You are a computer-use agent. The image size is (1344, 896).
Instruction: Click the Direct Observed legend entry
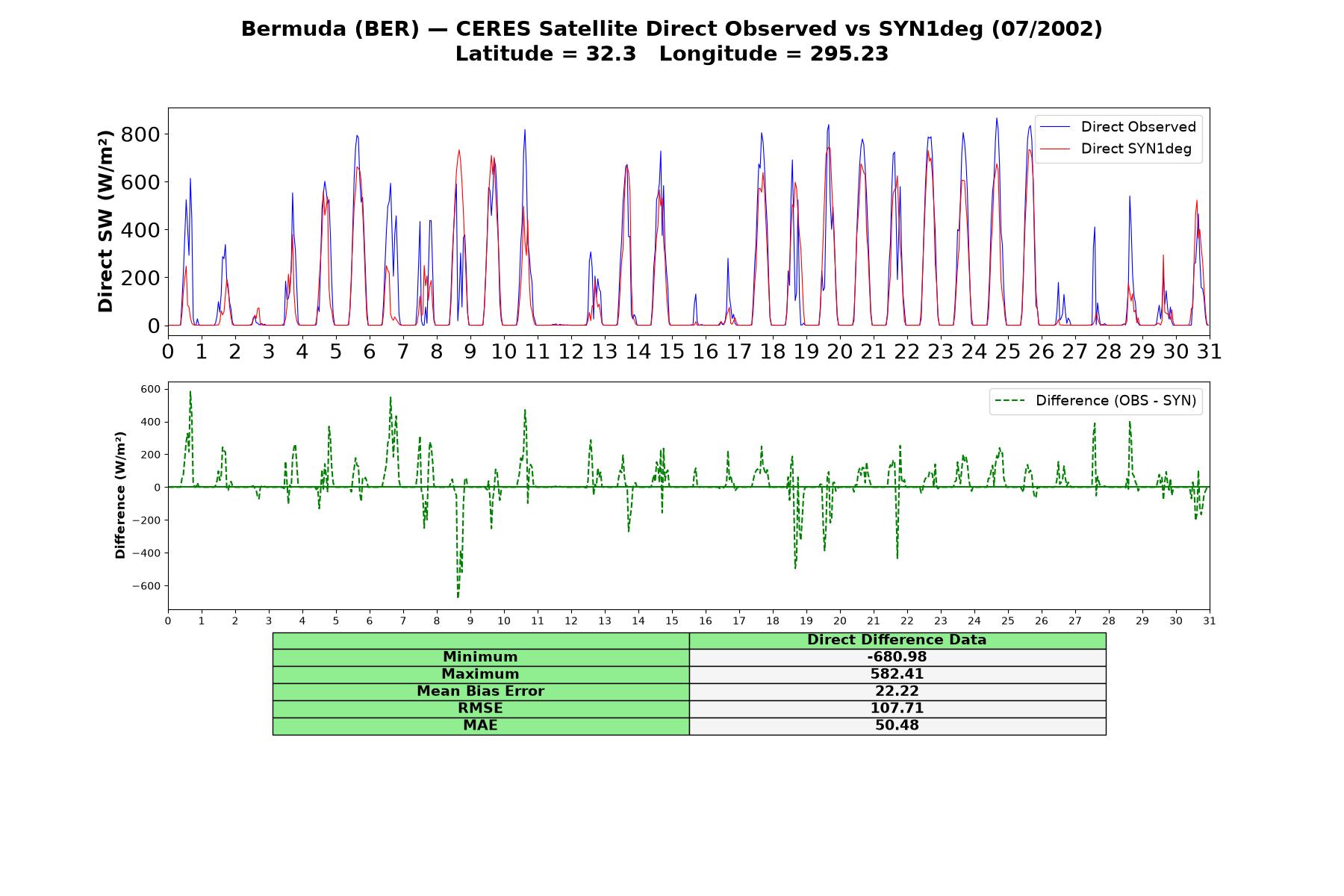[1119, 127]
